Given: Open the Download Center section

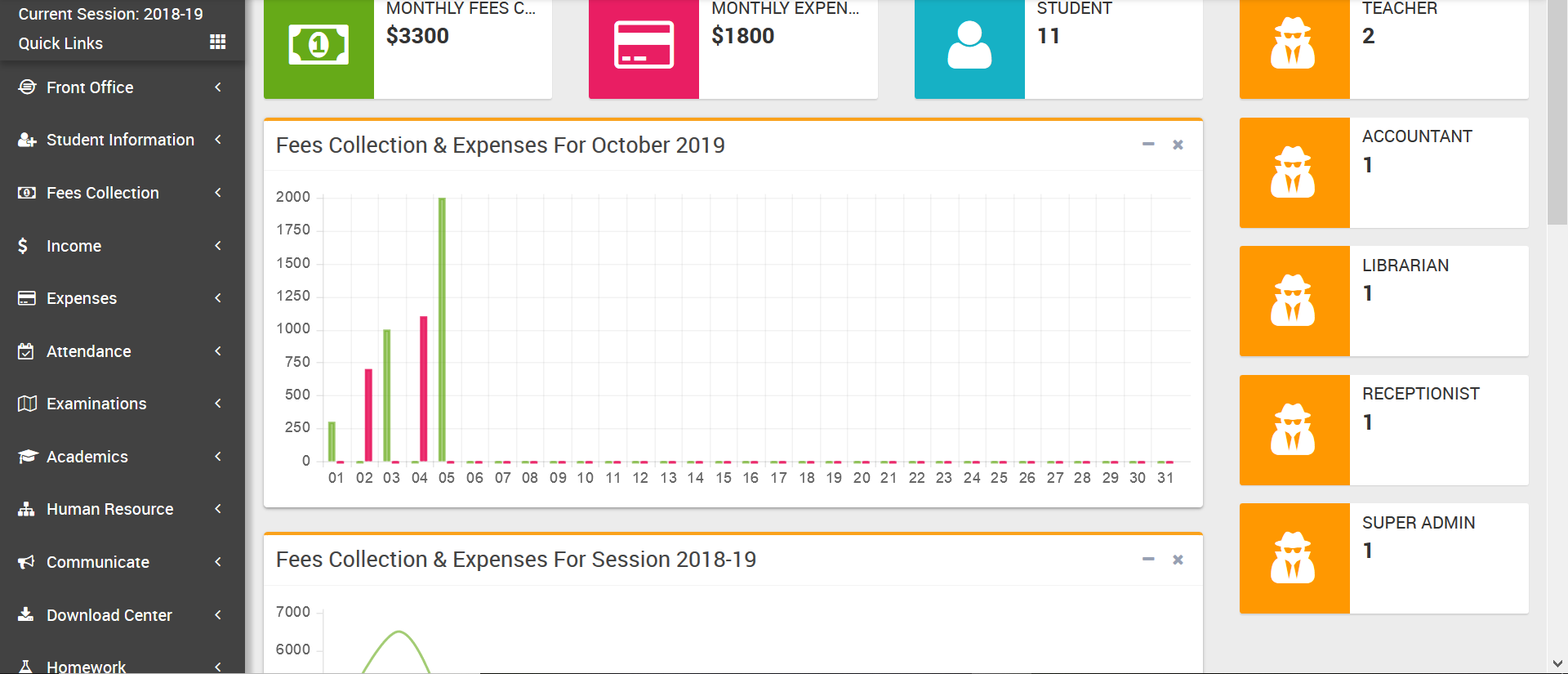Looking at the screenshot, I should click(109, 615).
